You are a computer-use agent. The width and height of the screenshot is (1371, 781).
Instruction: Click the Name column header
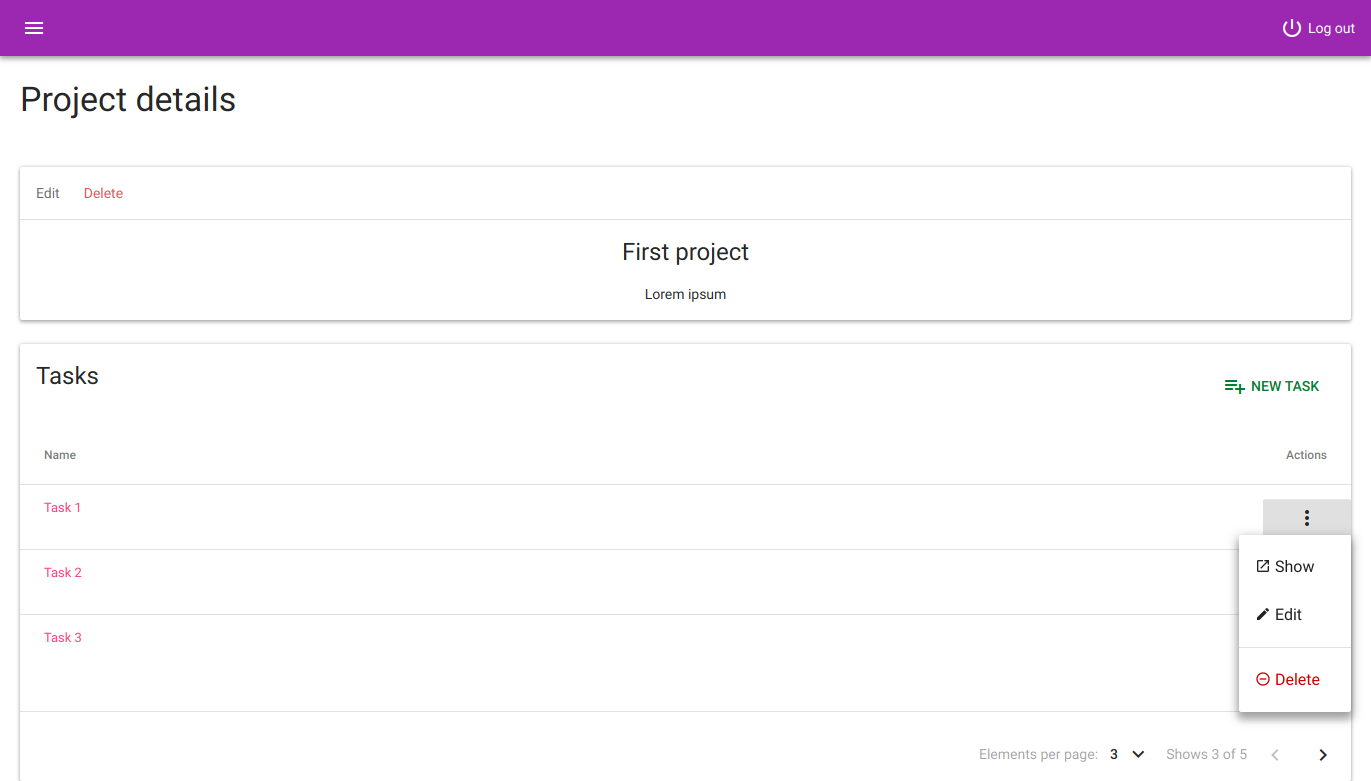tap(60, 455)
